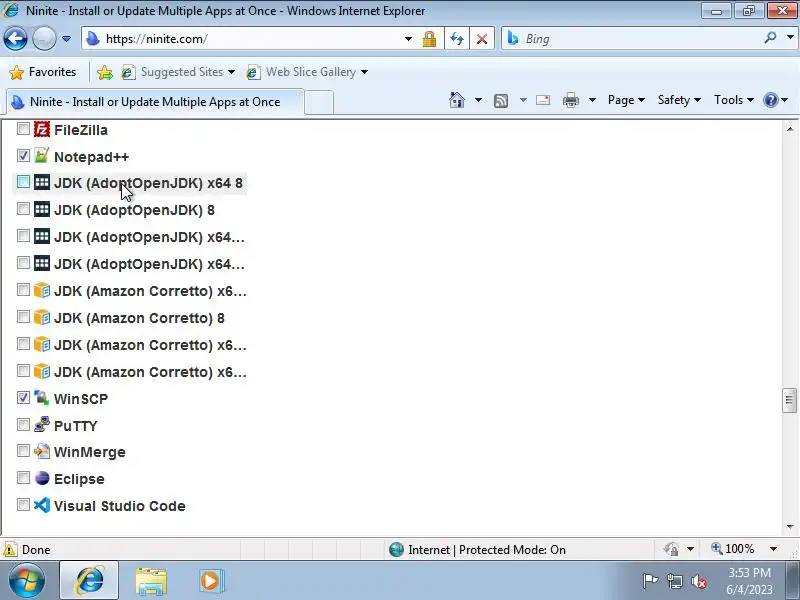Click the Bing search input field
The height and width of the screenshot is (600, 800).
(640, 39)
